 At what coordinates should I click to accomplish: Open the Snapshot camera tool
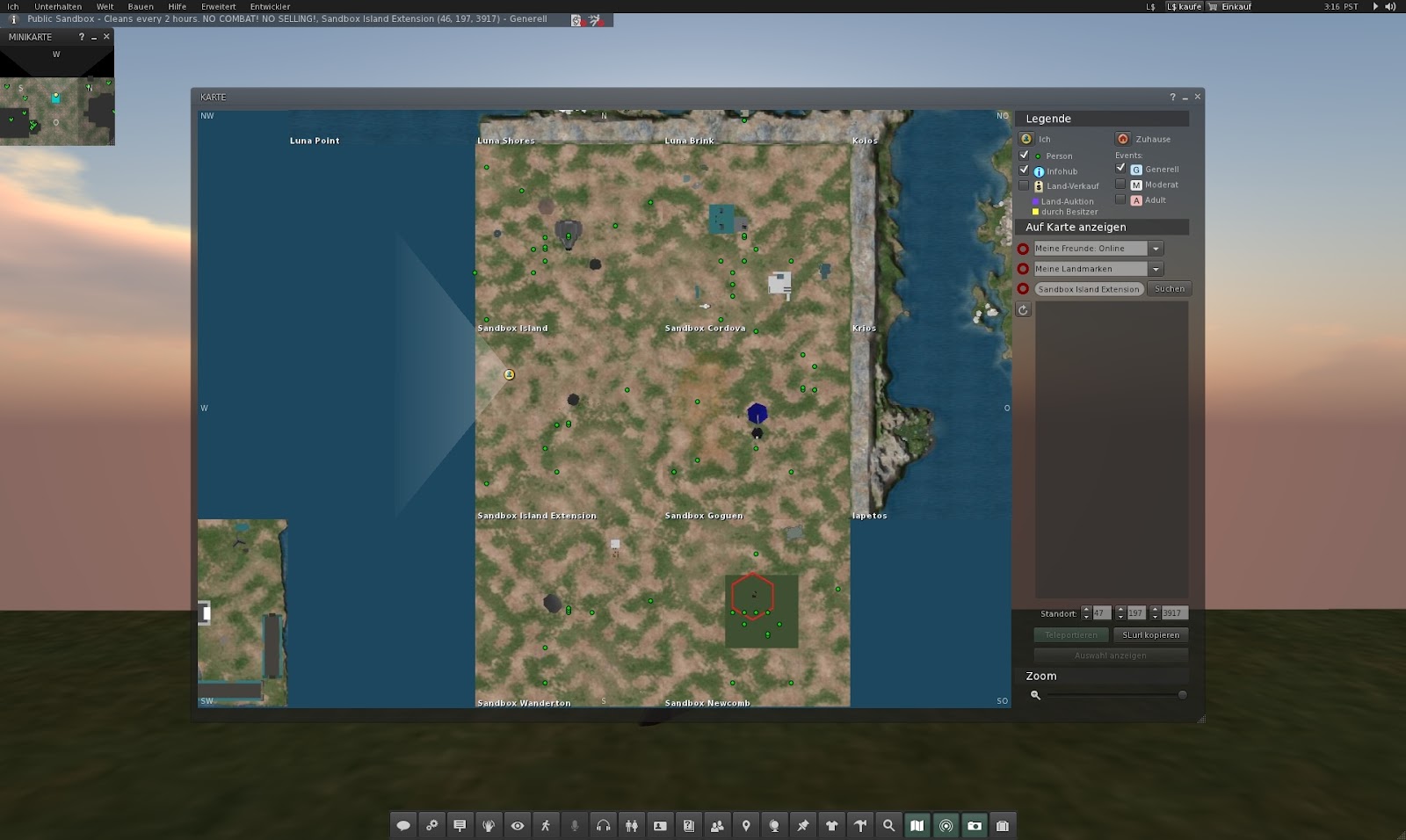[974, 825]
